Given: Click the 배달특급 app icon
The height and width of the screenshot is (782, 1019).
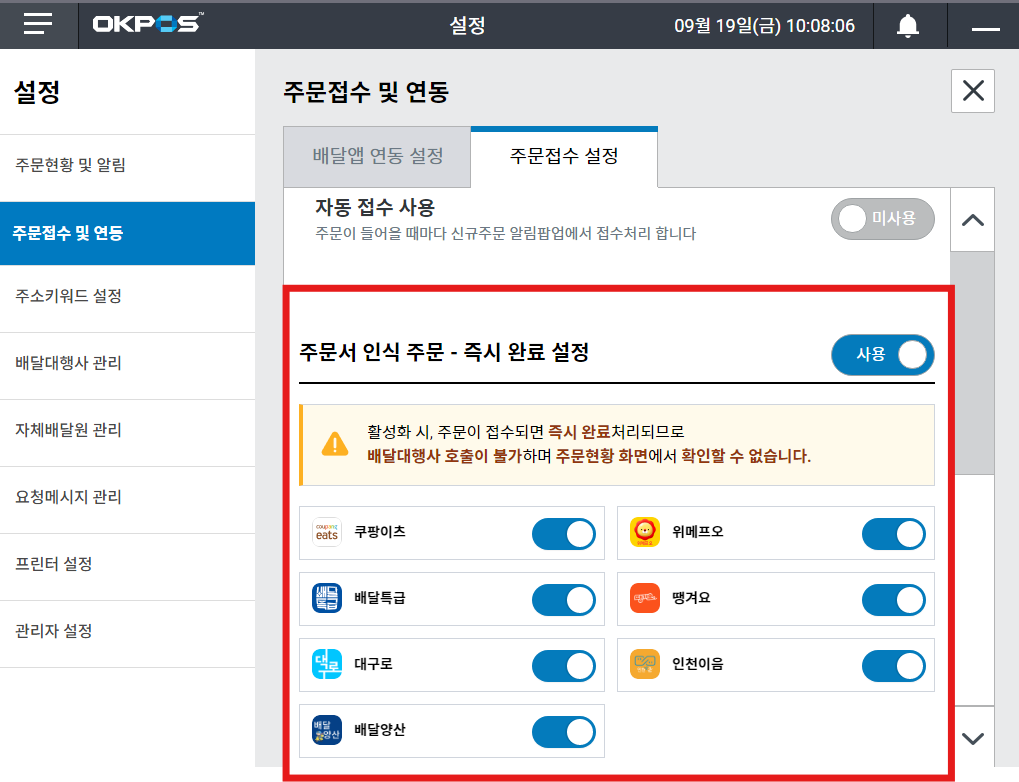Looking at the screenshot, I should point(327,599).
